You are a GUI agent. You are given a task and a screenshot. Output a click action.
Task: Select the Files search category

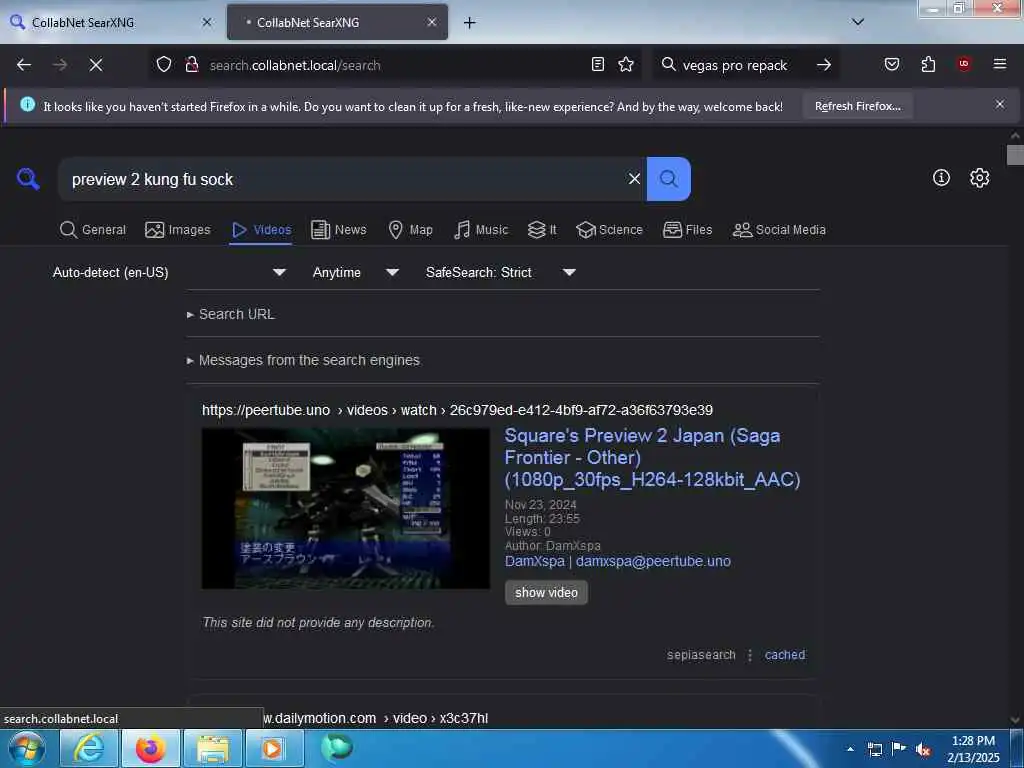688,230
